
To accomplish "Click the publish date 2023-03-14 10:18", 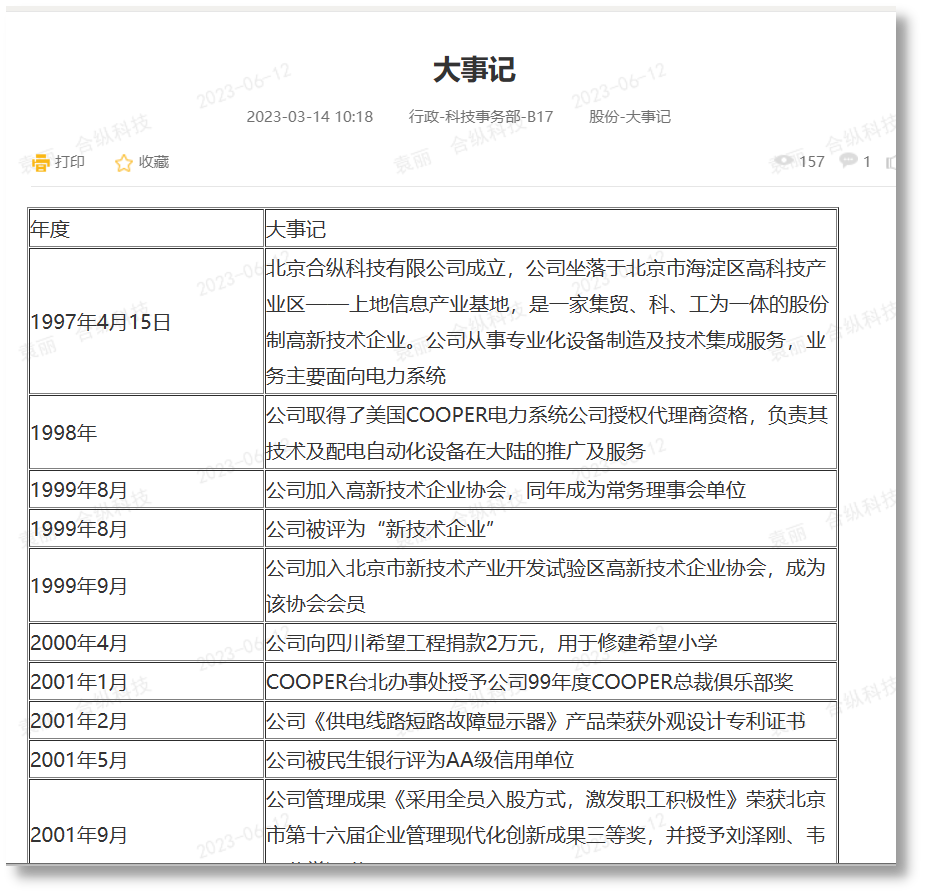I will [x=310, y=117].
